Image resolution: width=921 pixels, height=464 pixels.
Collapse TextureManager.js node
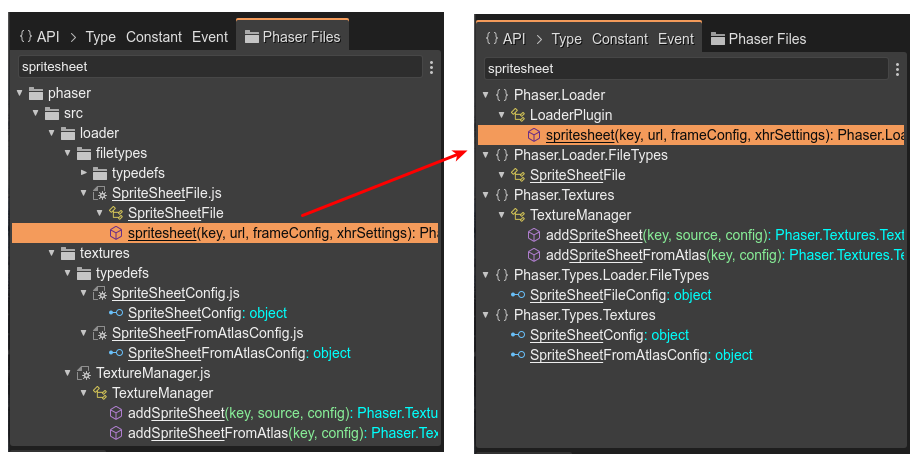point(68,373)
